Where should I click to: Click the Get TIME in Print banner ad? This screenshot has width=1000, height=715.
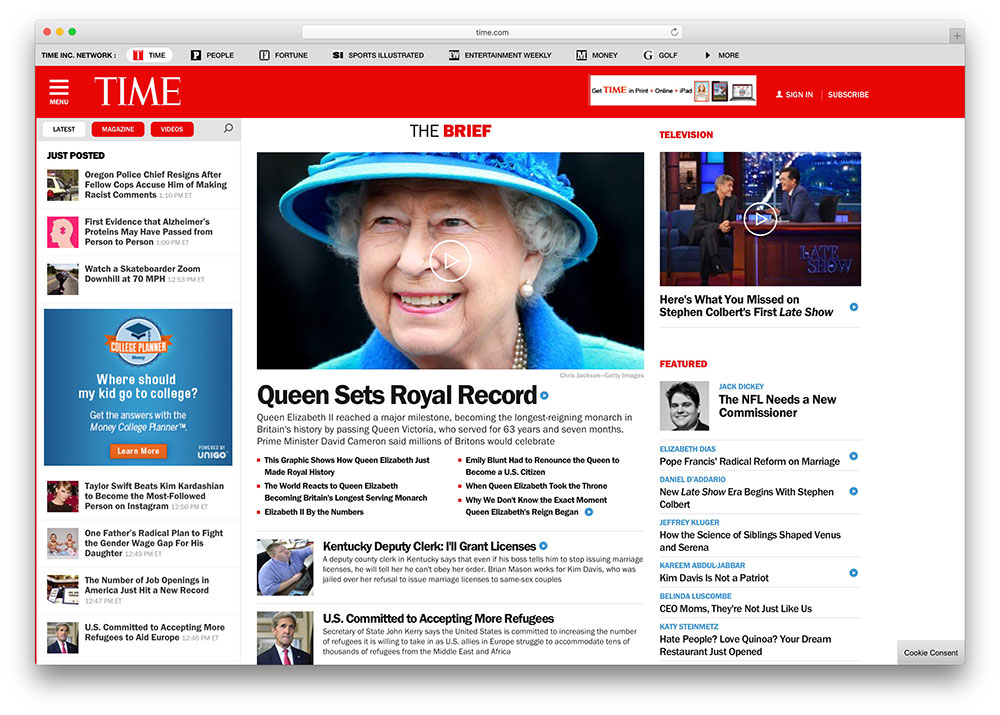point(673,91)
